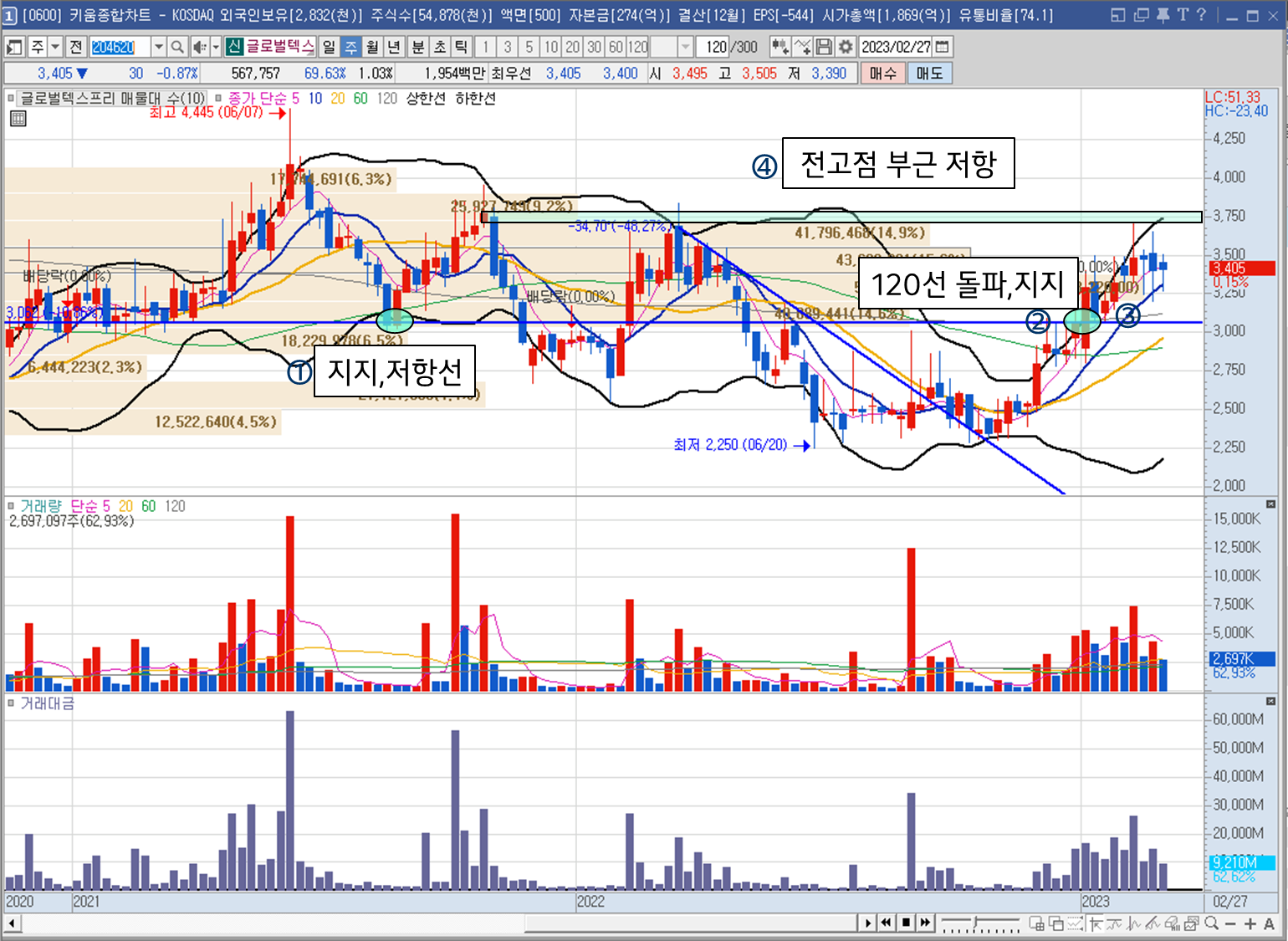Select the 60 interval preset button

(616, 47)
